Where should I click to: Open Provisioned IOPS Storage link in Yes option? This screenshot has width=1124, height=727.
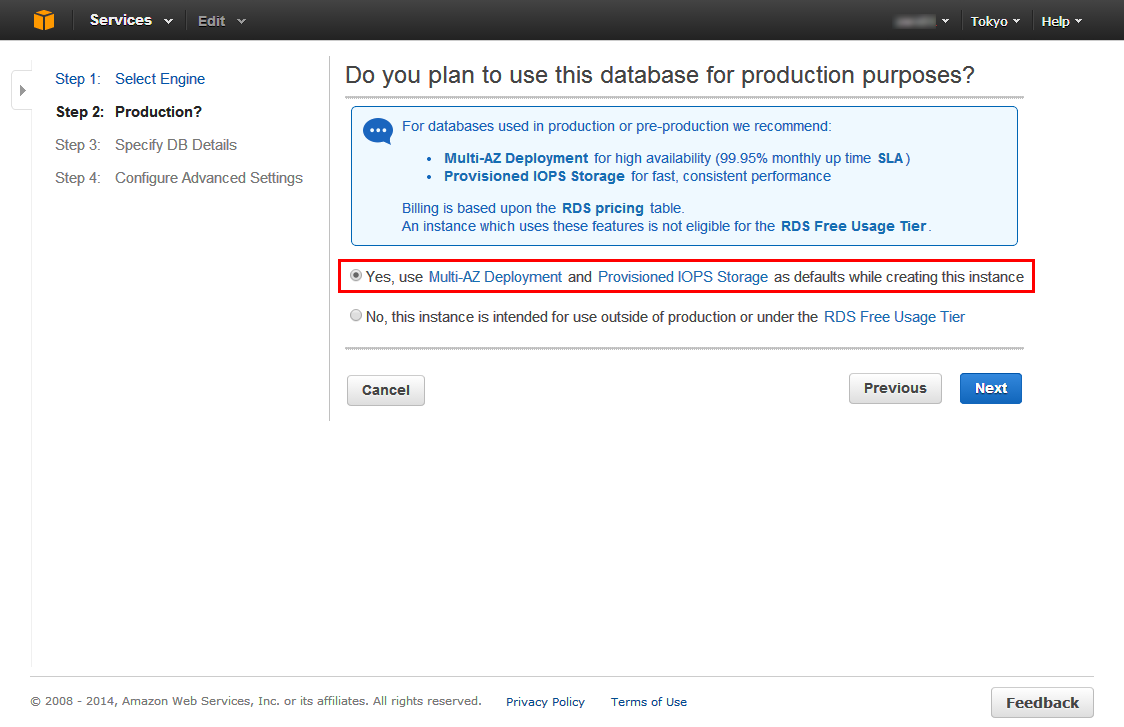click(683, 277)
